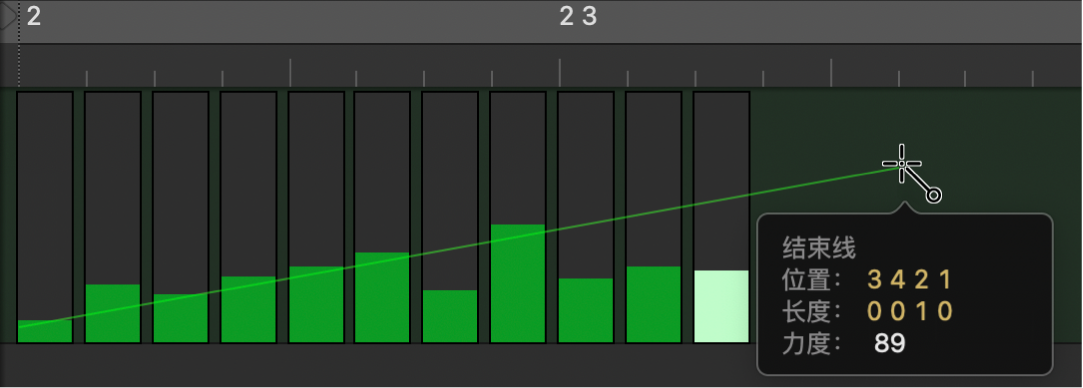Image resolution: width=1083 pixels, height=388 pixels.
Task: Click the playhead triangle at ruler start
Action: [x=7, y=18]
